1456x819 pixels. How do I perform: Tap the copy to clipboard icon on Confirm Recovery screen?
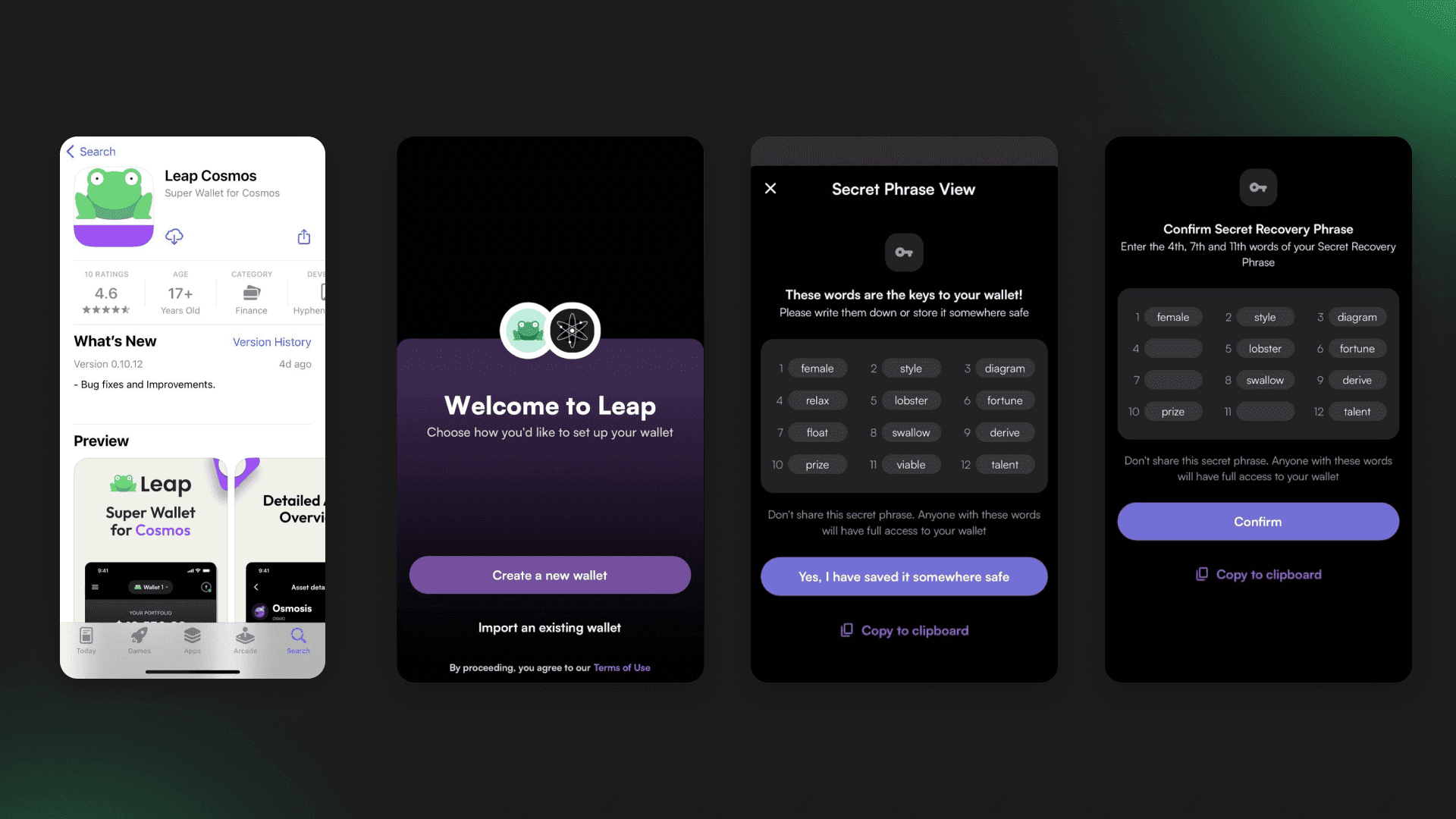tap(1201, 574)
